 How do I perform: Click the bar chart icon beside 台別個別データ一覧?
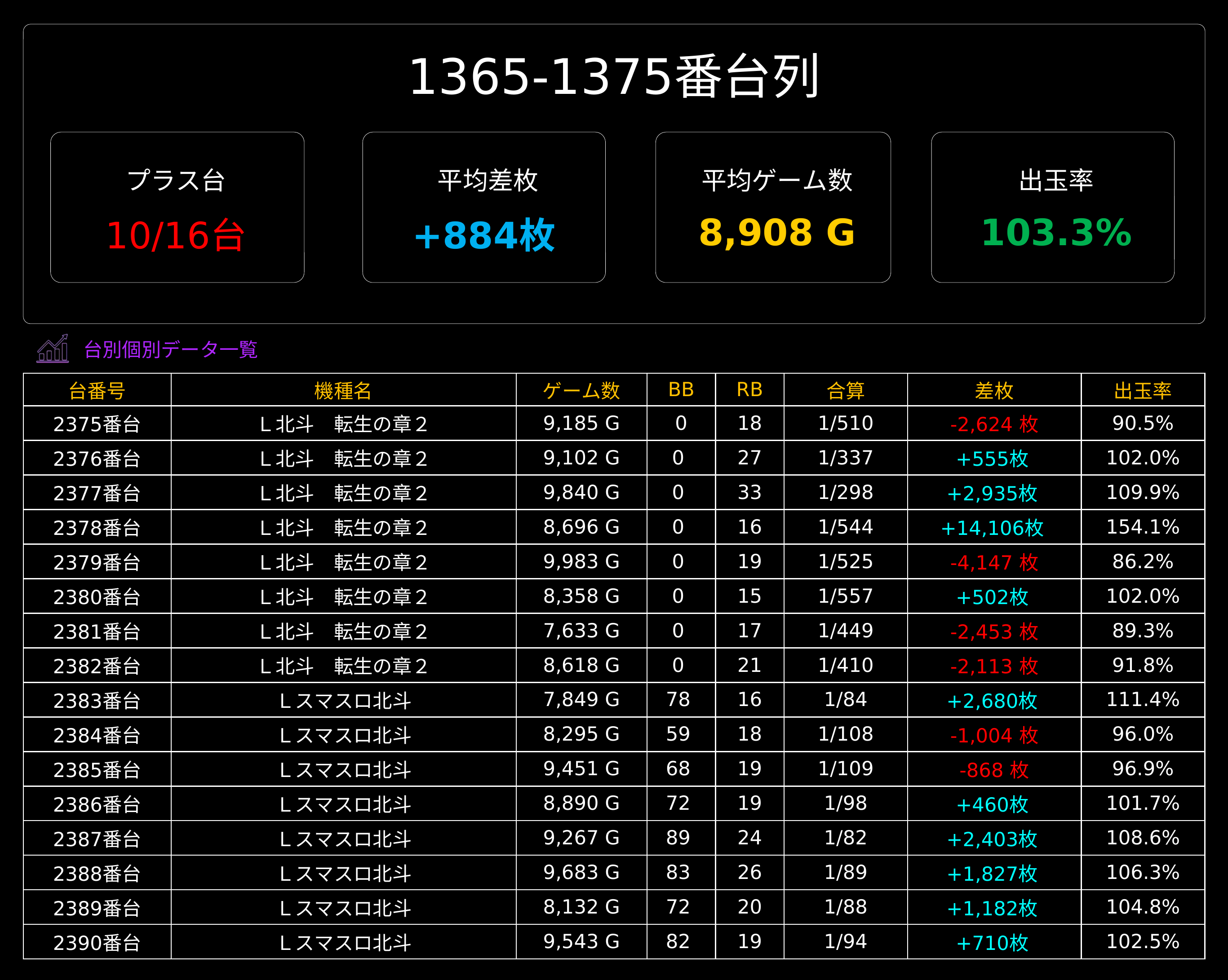(x=53, y=349)
